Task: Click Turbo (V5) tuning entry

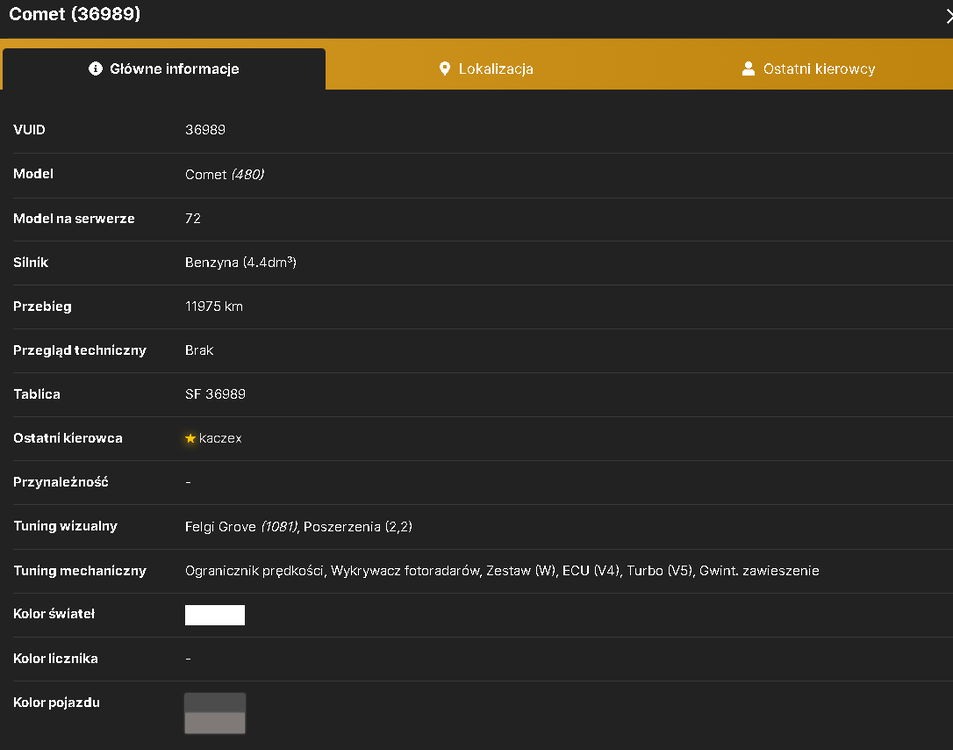Action: [659, 571]
